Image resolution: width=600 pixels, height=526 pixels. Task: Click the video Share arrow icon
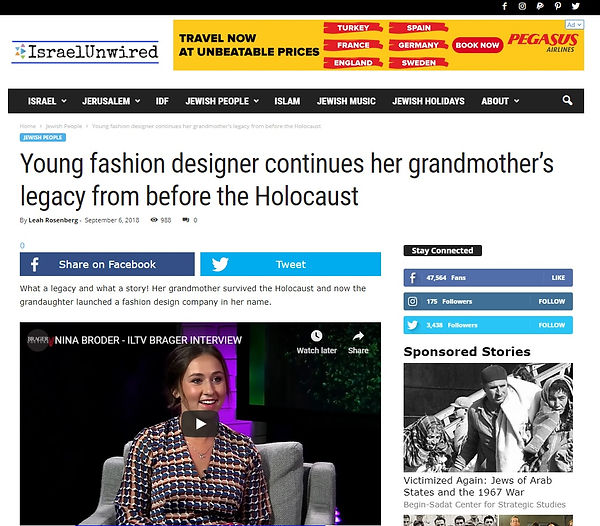point(358,336)
